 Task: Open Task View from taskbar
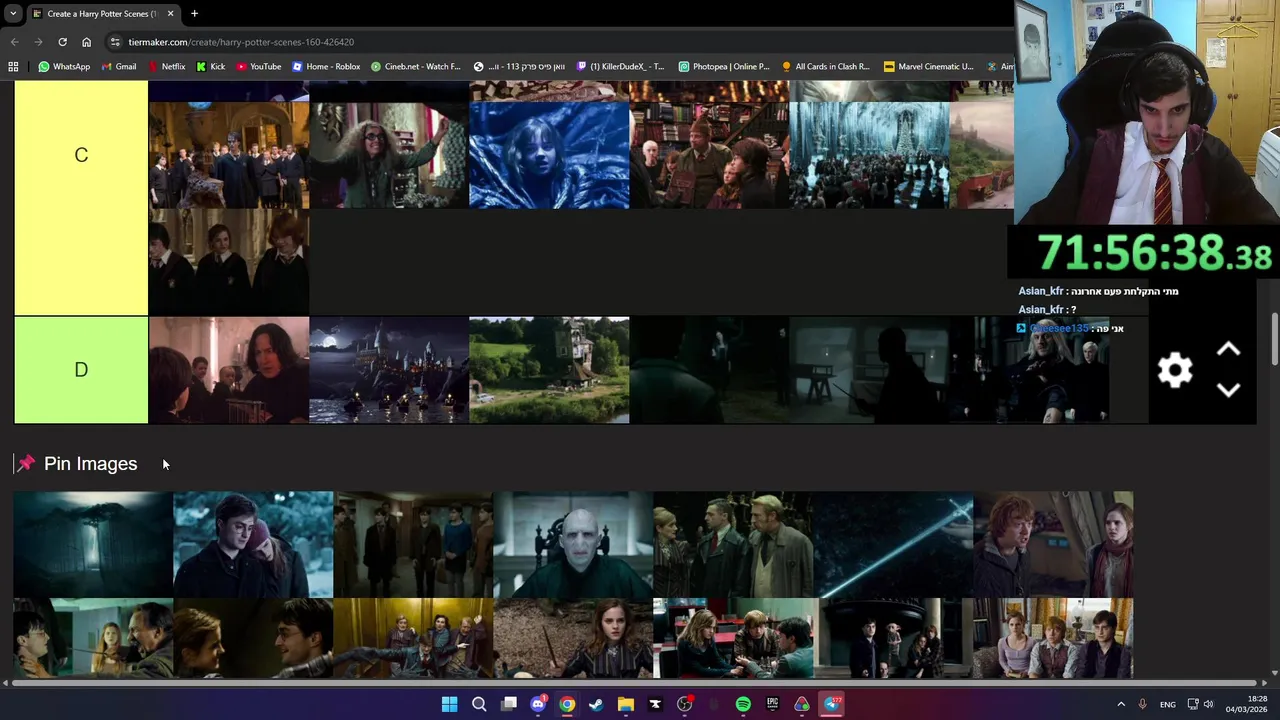tap(508, 704)
